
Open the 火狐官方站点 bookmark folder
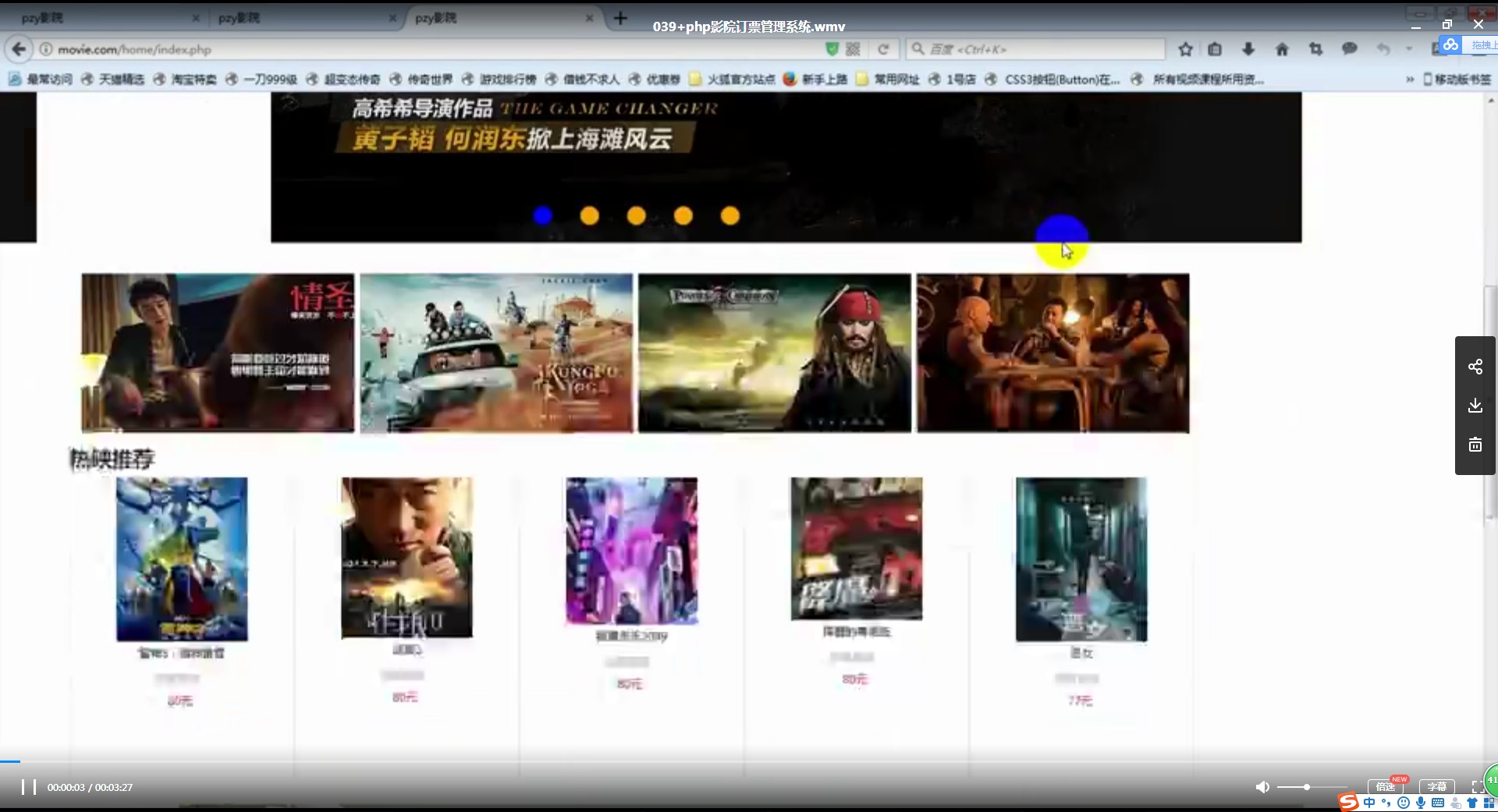point(733,79)
